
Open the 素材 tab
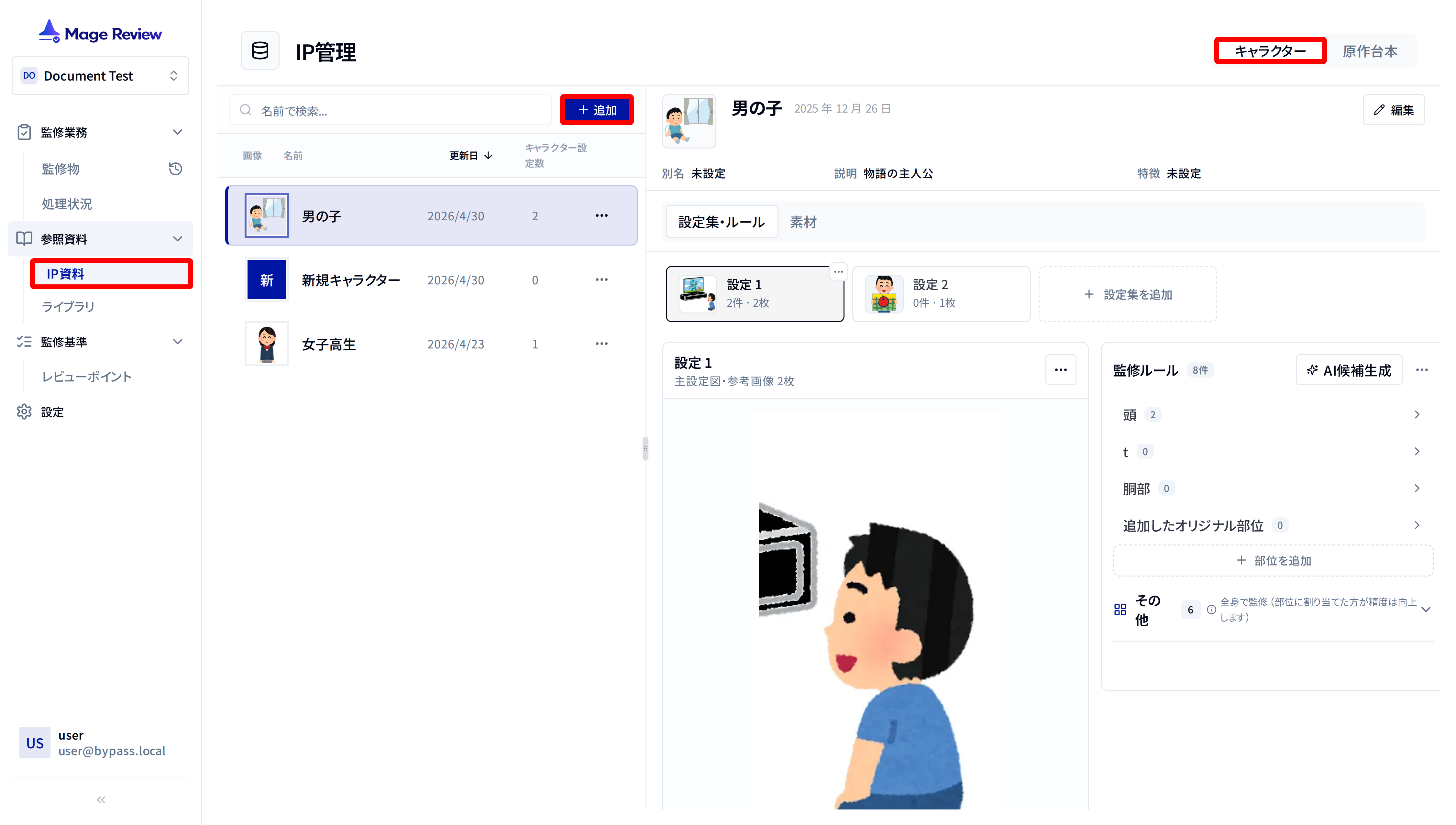click(x=803, y=222)
